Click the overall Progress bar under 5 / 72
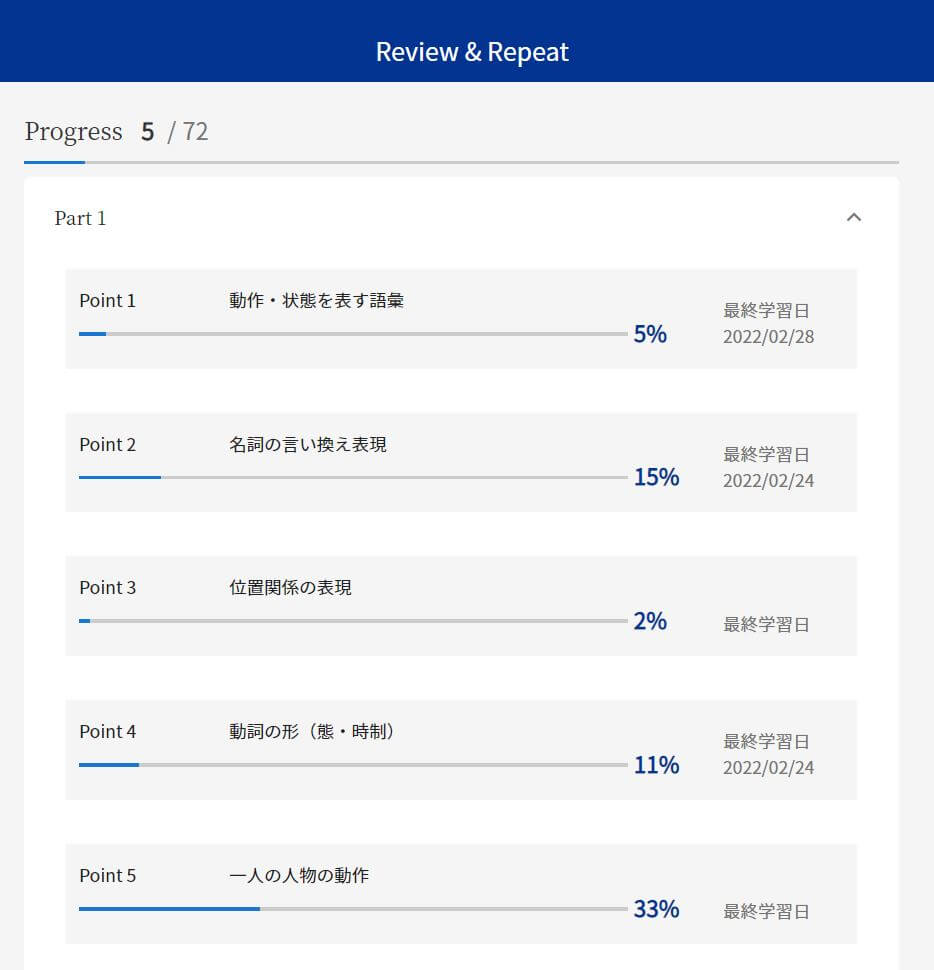This screenshot has width=934, height=970. coord(461,163)
